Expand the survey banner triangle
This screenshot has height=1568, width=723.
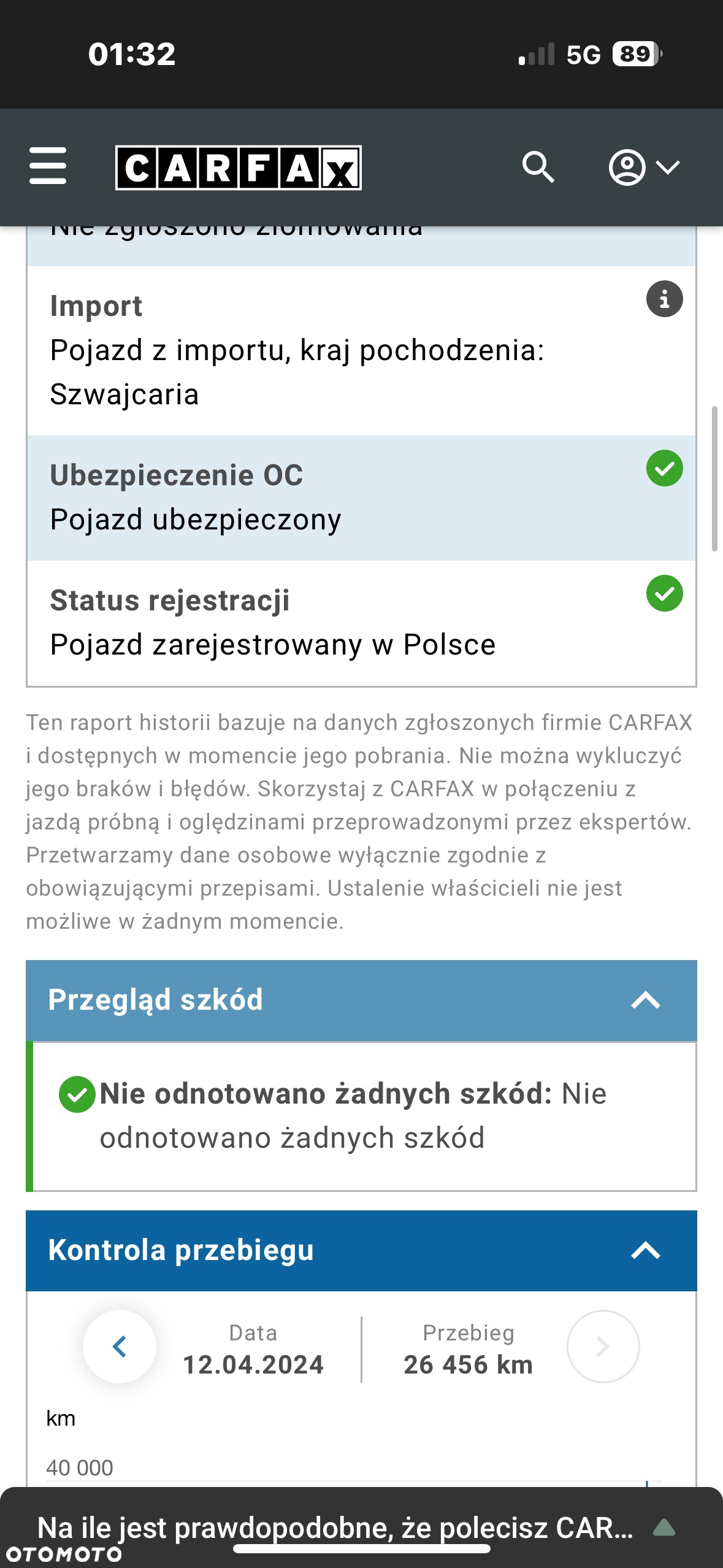point(664,1528)
